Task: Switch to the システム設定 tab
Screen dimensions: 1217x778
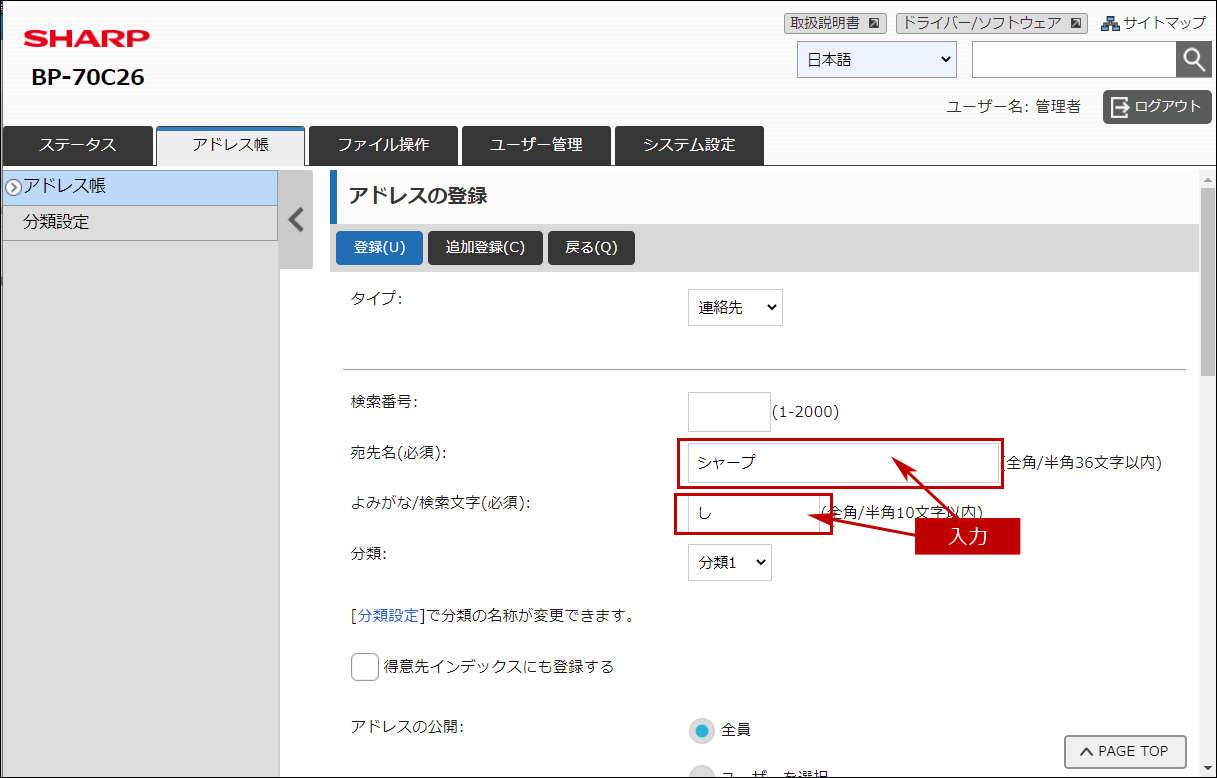Action: click(689, 145)
